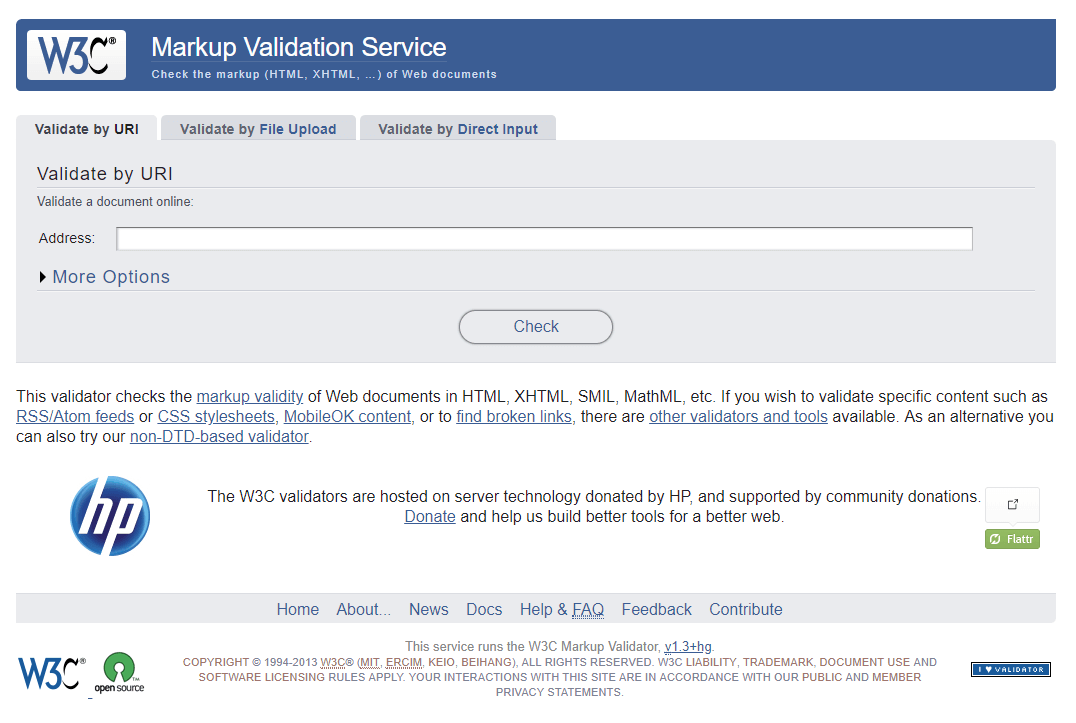Open Help & FAQ in the footer menu
This screenshot has height=723, width=1076.
pos(562,609)
